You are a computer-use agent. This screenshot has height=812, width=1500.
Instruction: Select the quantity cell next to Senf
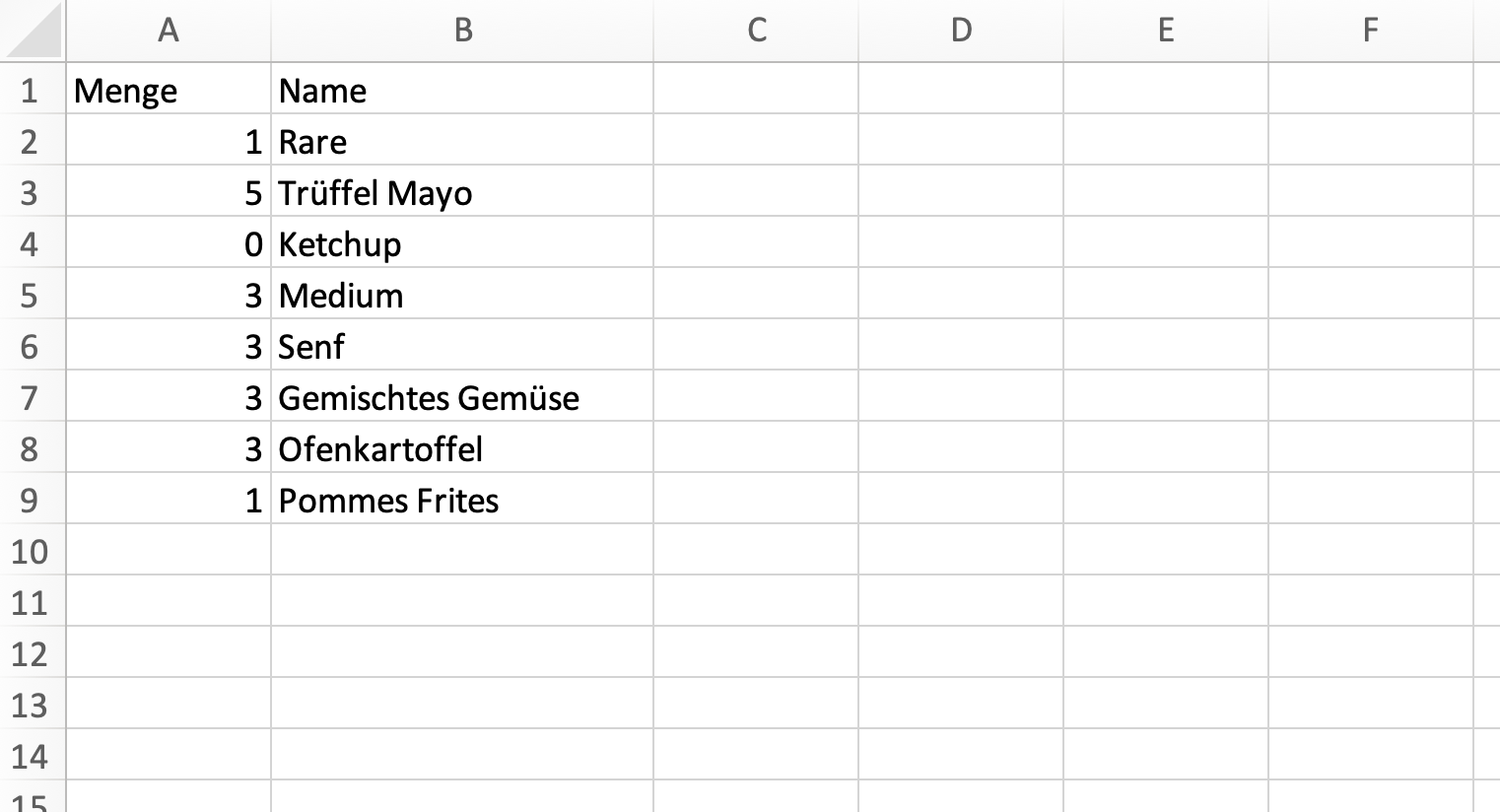tap(169, 345)
